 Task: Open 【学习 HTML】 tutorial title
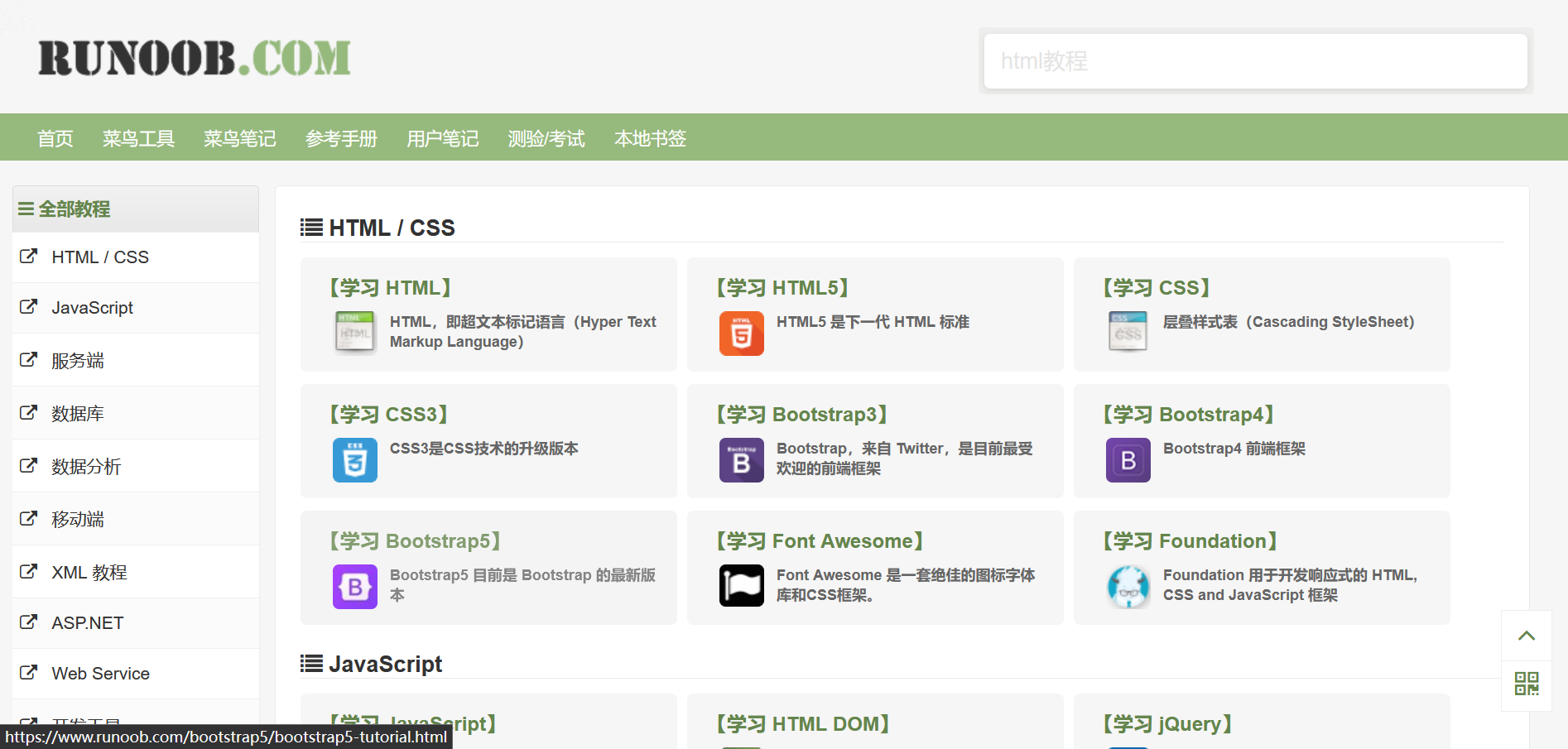pyautogui.click(x=390, y=288)
